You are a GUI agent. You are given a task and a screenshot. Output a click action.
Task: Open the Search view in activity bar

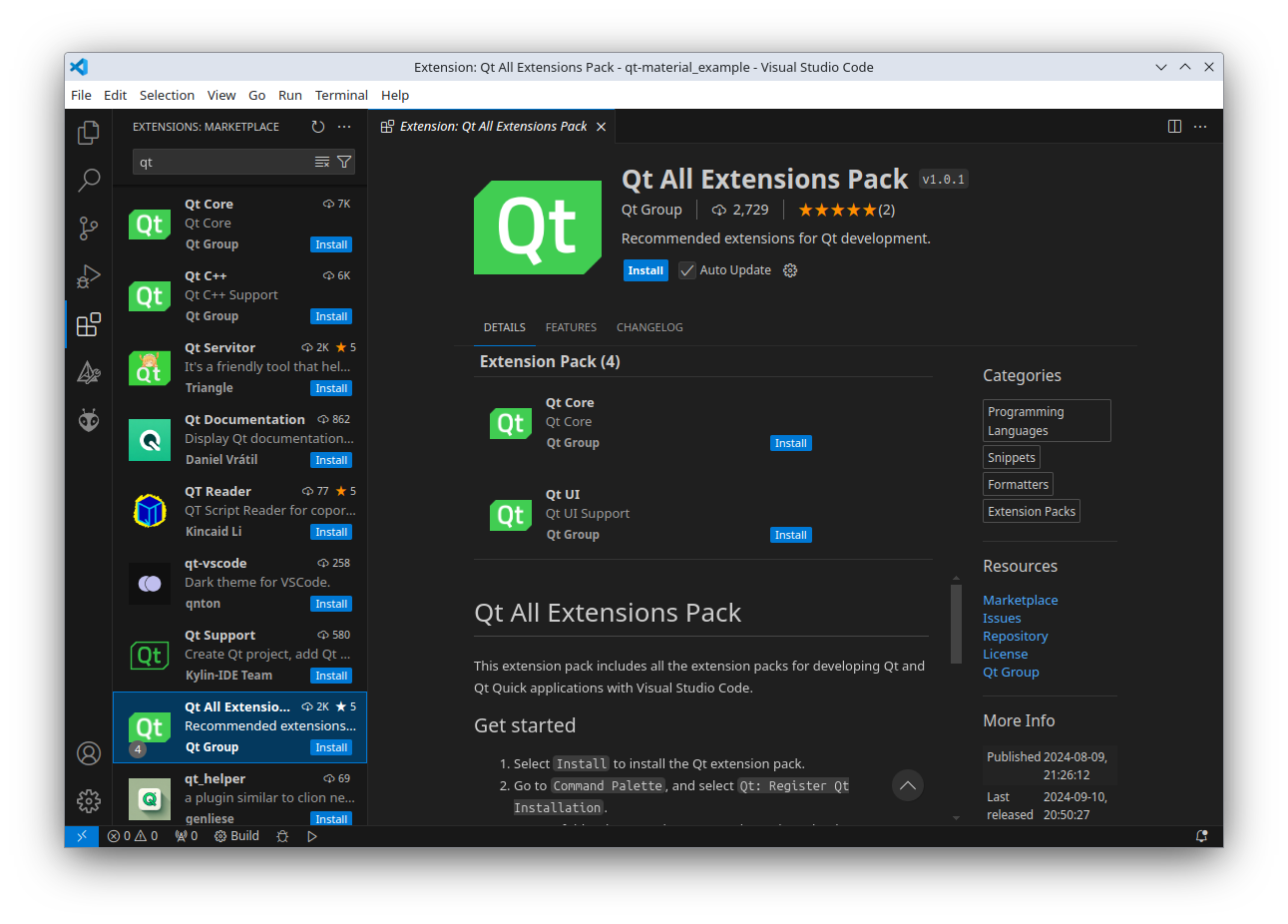coord(89,180)
